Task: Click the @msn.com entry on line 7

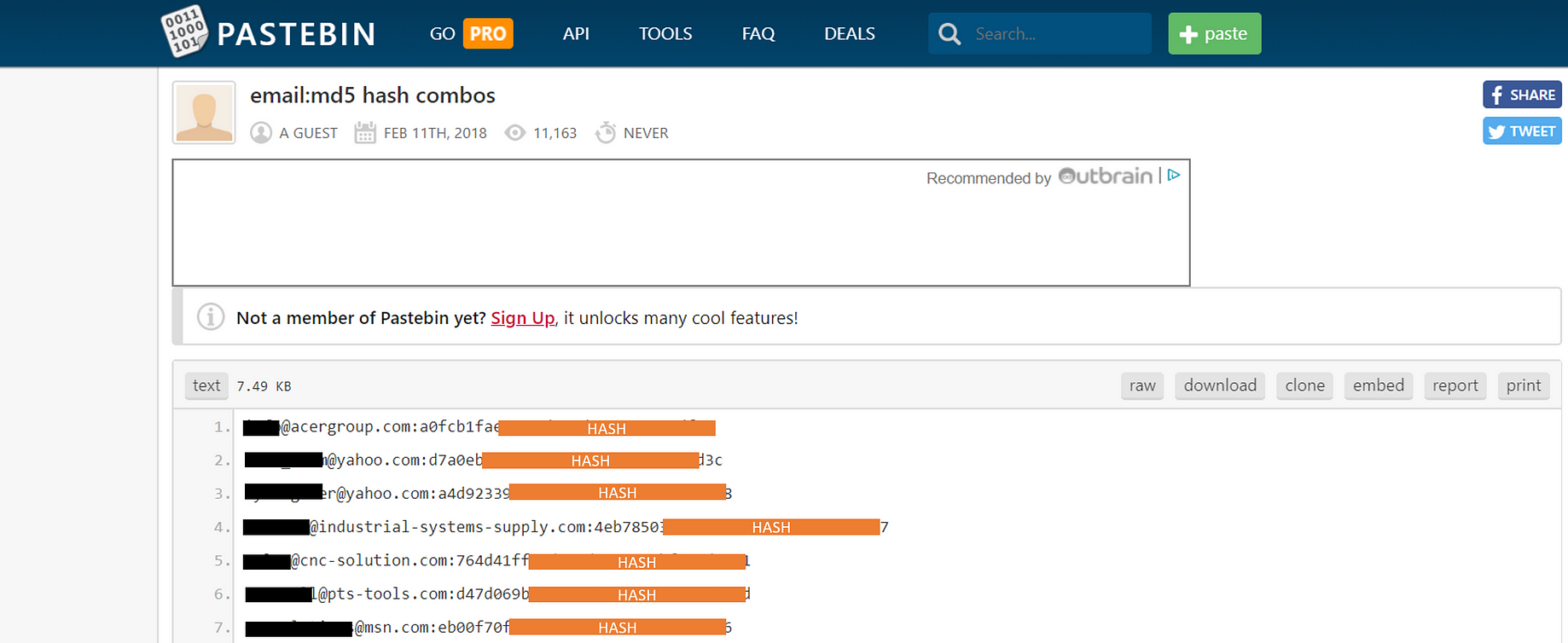Action: [x=489, y=628]
